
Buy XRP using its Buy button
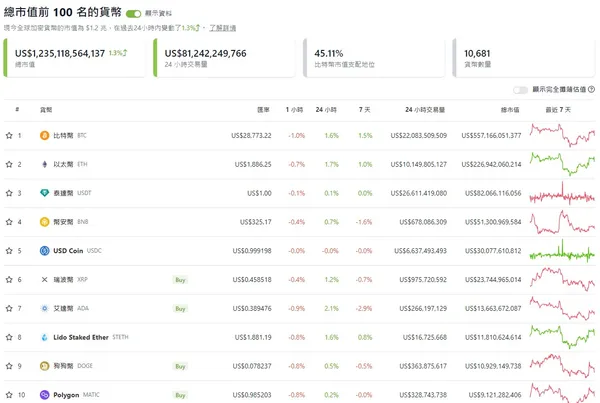[x=180, y=280]
